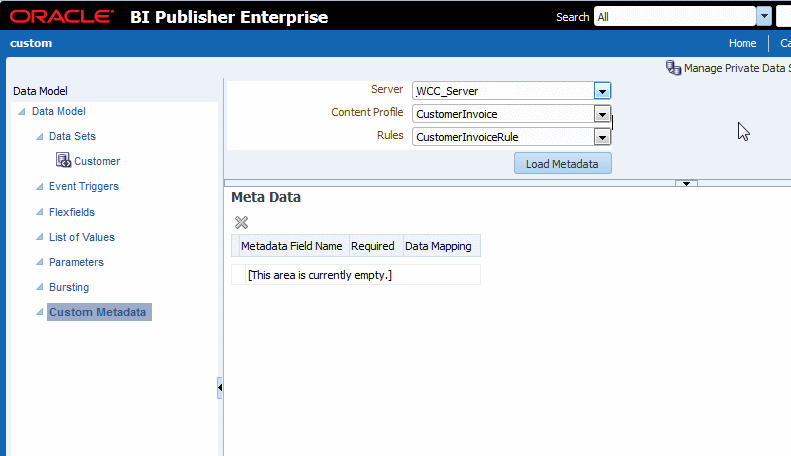Image resolution: width=791 pixels, height=456 pixels.
Task: Collapse the top pane with splitter arrow
Action: pos(686,184)
